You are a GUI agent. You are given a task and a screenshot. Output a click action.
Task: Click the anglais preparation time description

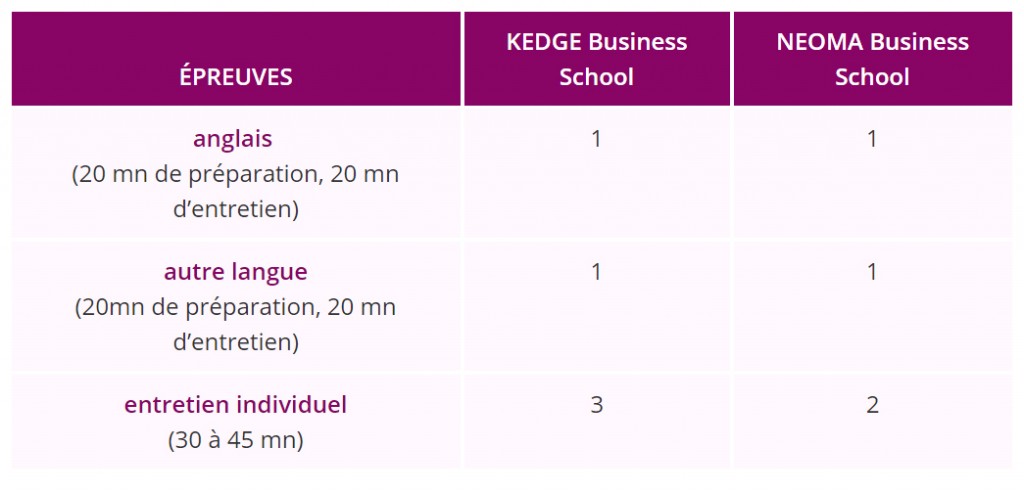[236, 193]
